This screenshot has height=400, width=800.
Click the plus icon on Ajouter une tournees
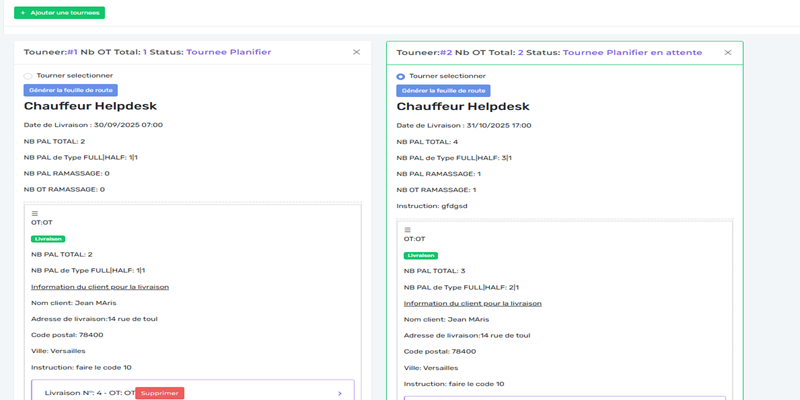click(x=23, y=13)
